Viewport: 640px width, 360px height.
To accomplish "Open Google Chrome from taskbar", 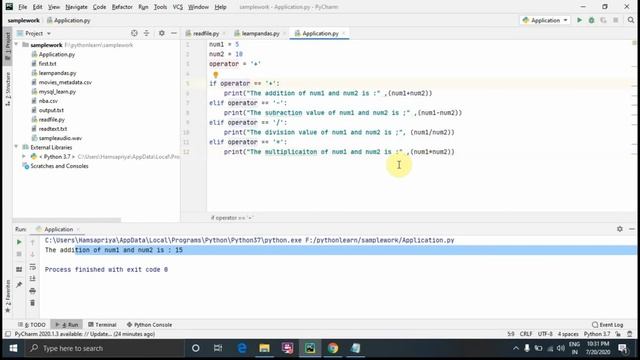I will pyautogui.click(x=333, y=348).
